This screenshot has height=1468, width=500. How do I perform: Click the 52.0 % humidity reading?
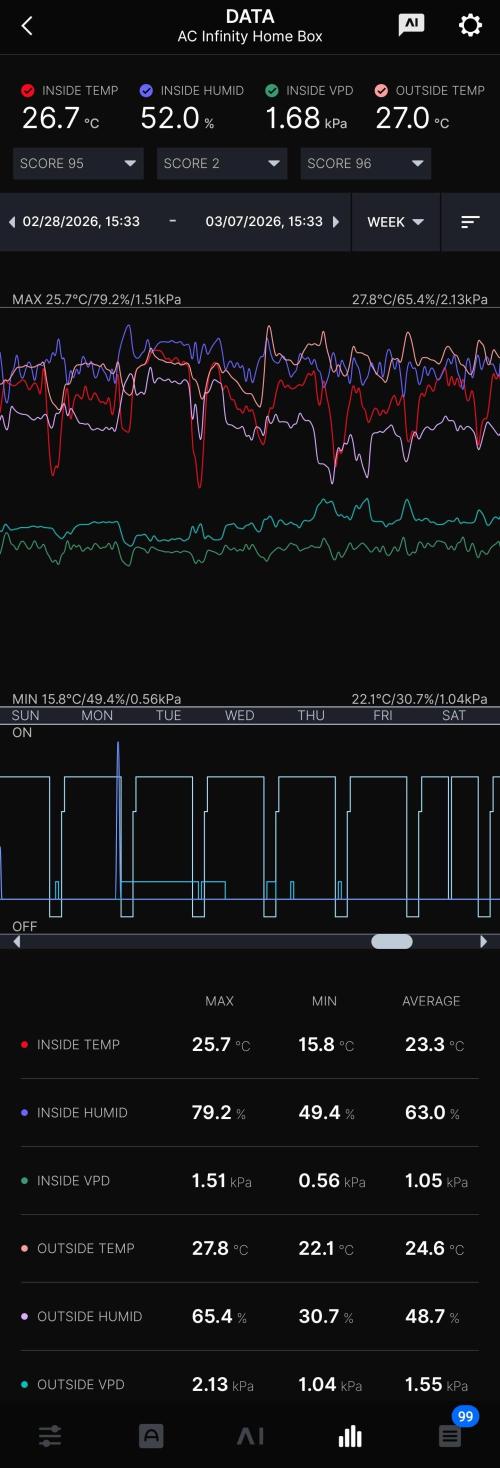tap(177, 118)
